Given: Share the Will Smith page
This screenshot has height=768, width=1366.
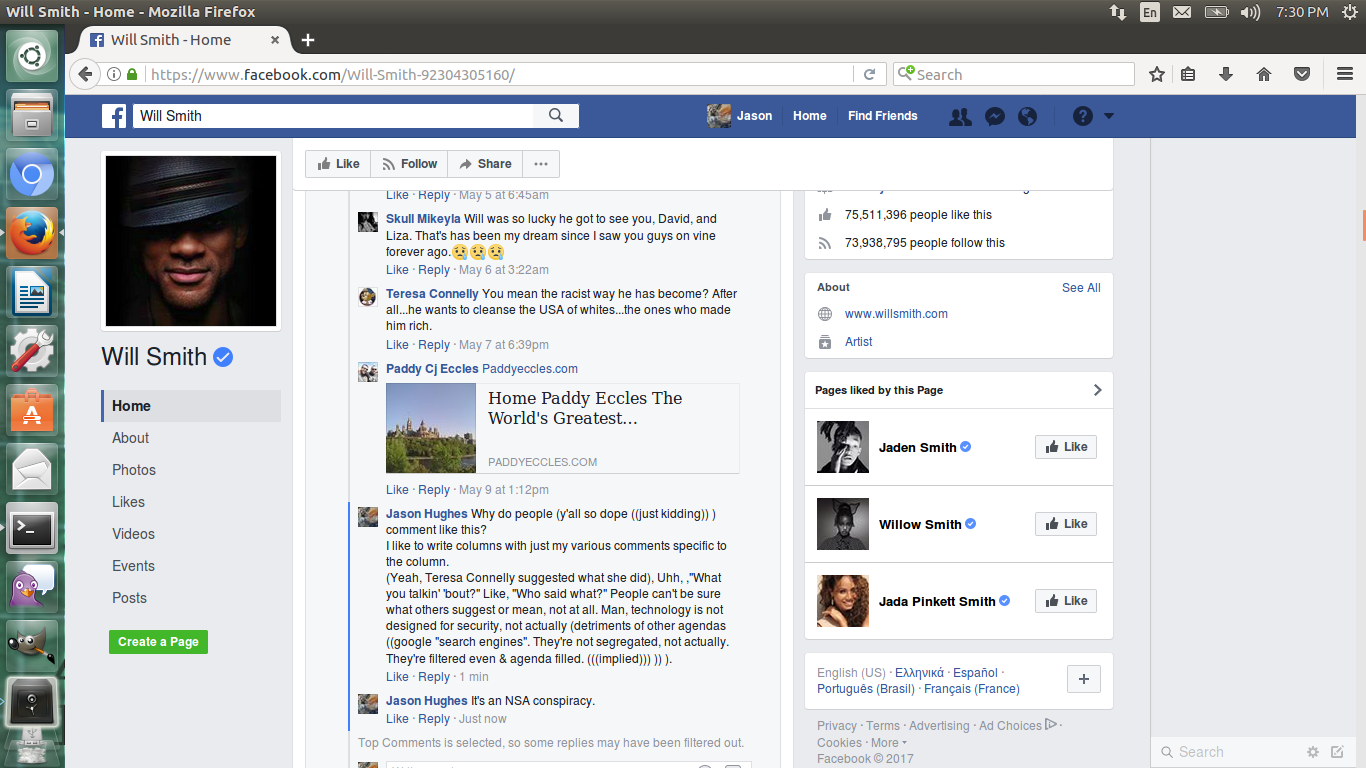Looking at the screenshot, I should [485, 164].
